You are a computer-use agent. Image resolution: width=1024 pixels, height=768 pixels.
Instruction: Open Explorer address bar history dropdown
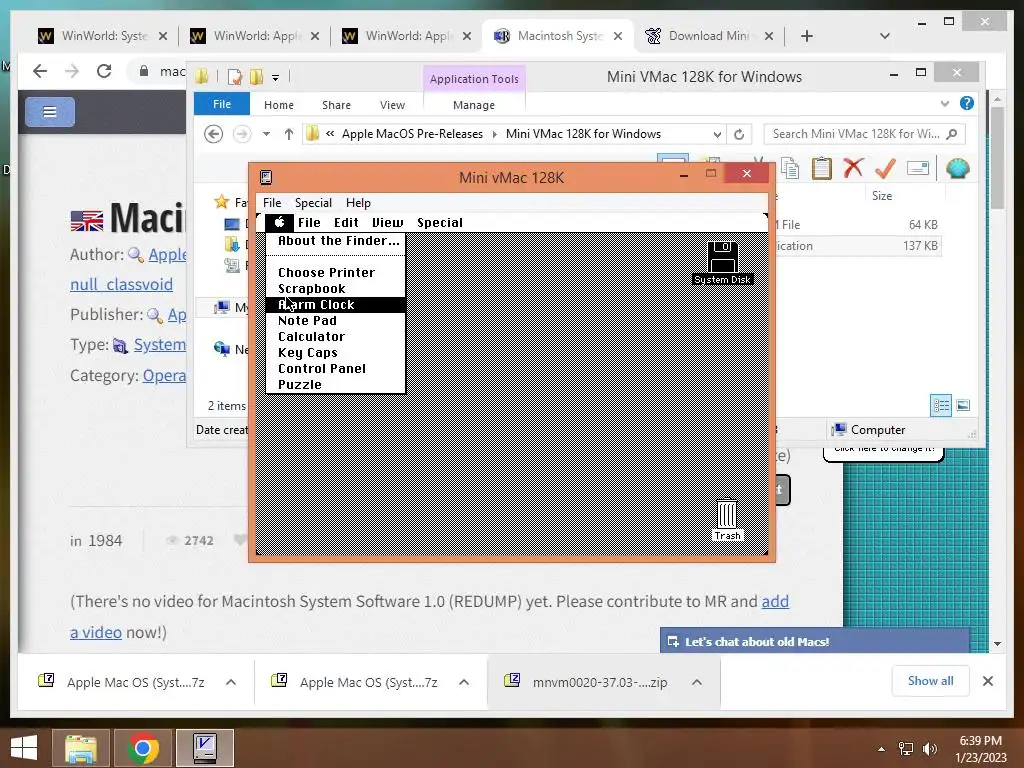pyautogui.click(x=717, y=134)
